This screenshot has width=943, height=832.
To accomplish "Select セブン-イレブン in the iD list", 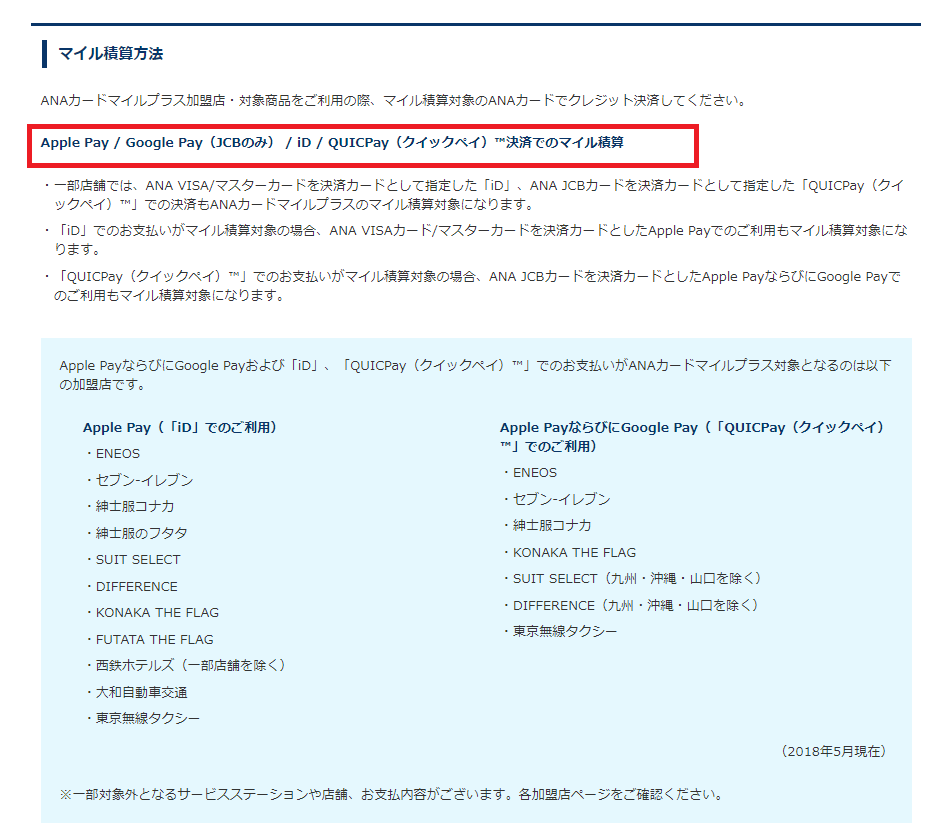I will pos(144,480).
